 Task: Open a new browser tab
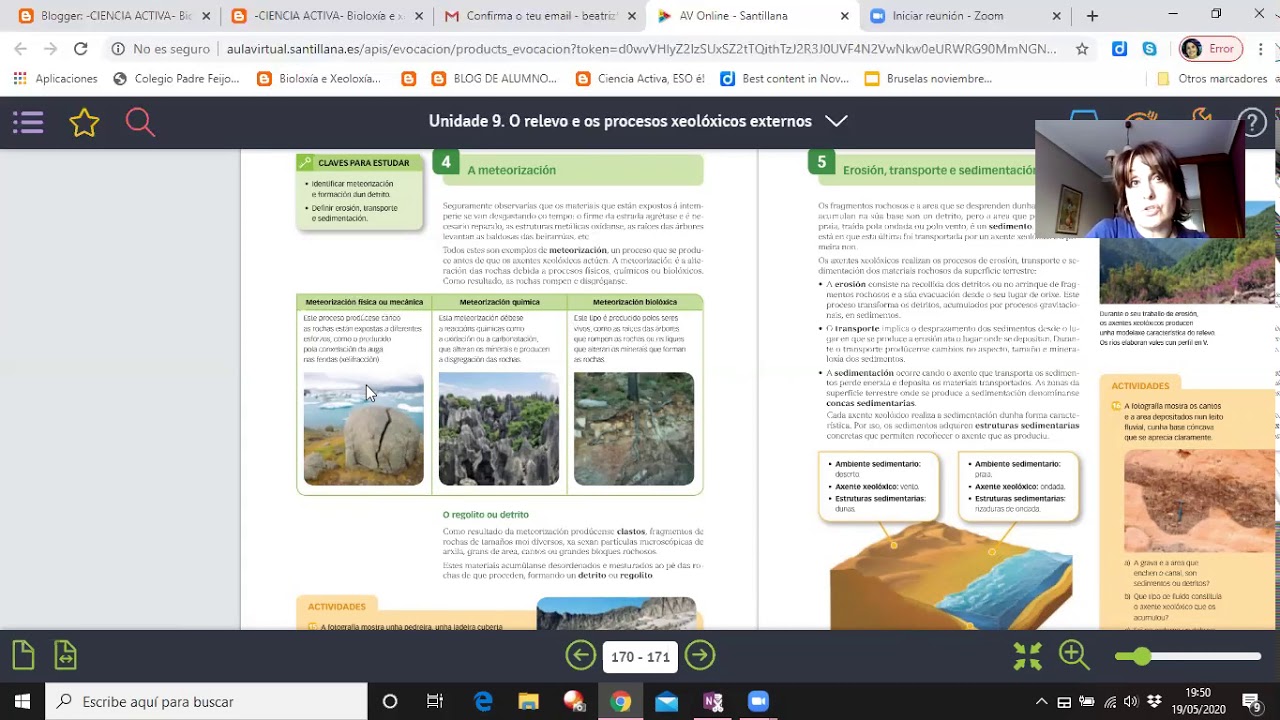click(1092, 16)
